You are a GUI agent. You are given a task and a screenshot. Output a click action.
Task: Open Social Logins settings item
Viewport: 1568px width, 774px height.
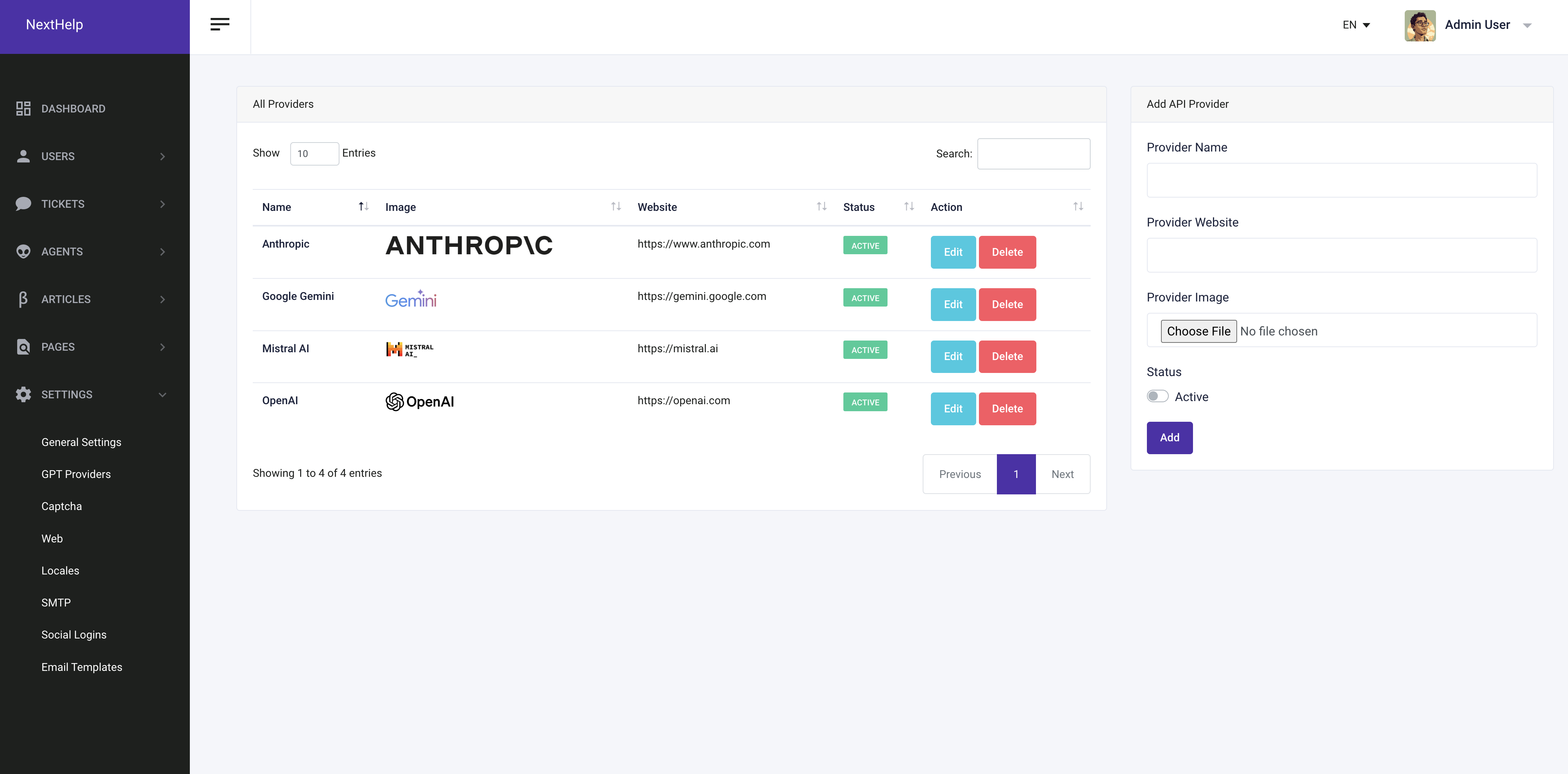pos(74,635)
